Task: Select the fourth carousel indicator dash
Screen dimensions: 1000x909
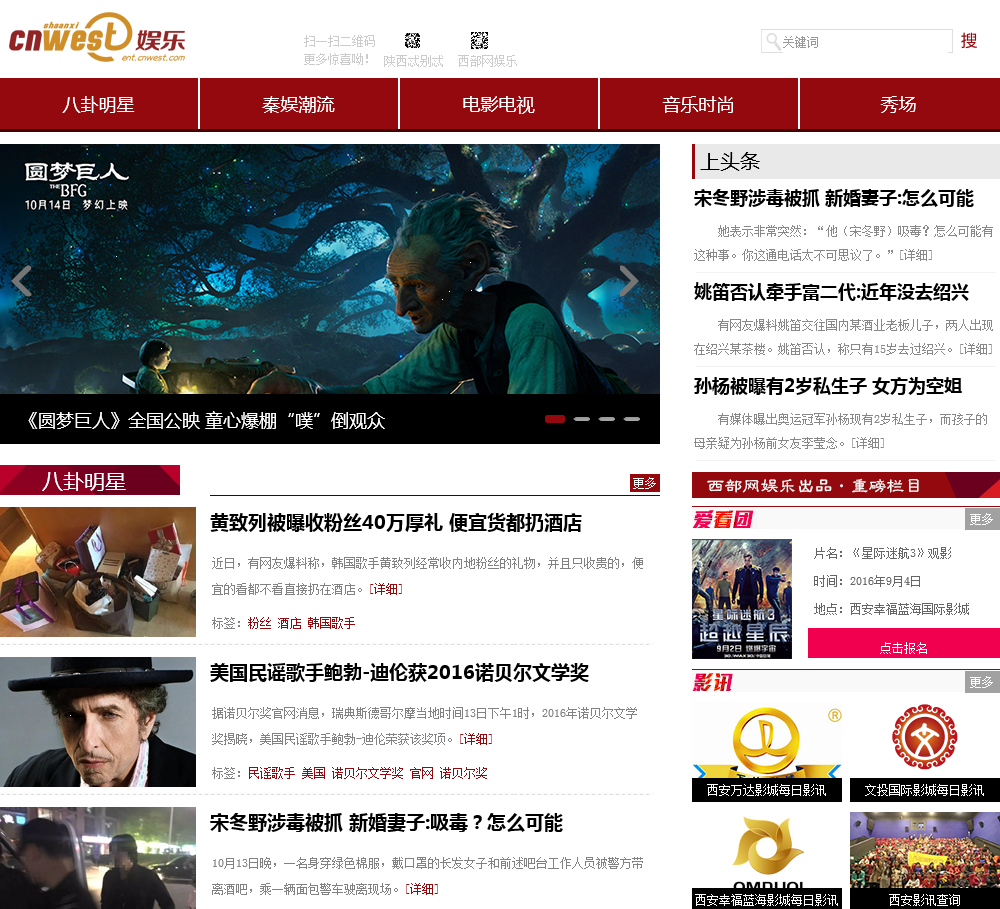Action: click(631, 419)
